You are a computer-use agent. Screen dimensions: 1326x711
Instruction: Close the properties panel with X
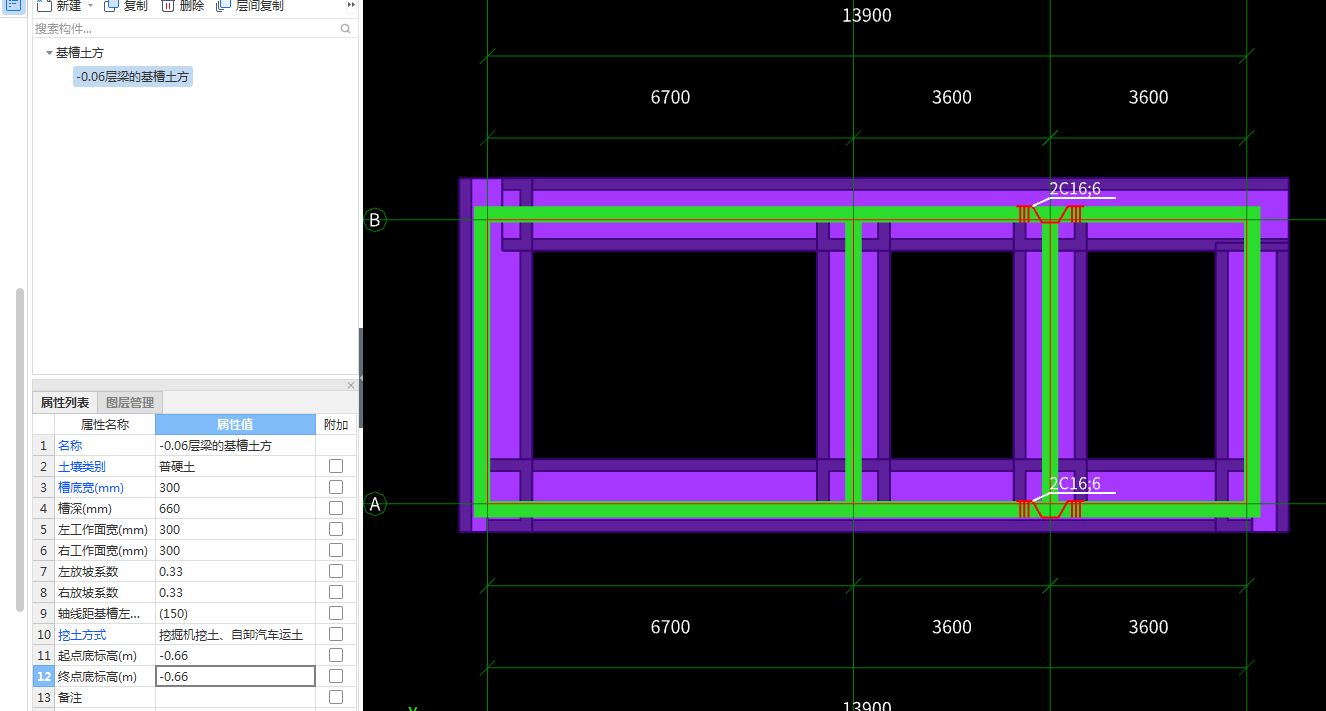351,385
